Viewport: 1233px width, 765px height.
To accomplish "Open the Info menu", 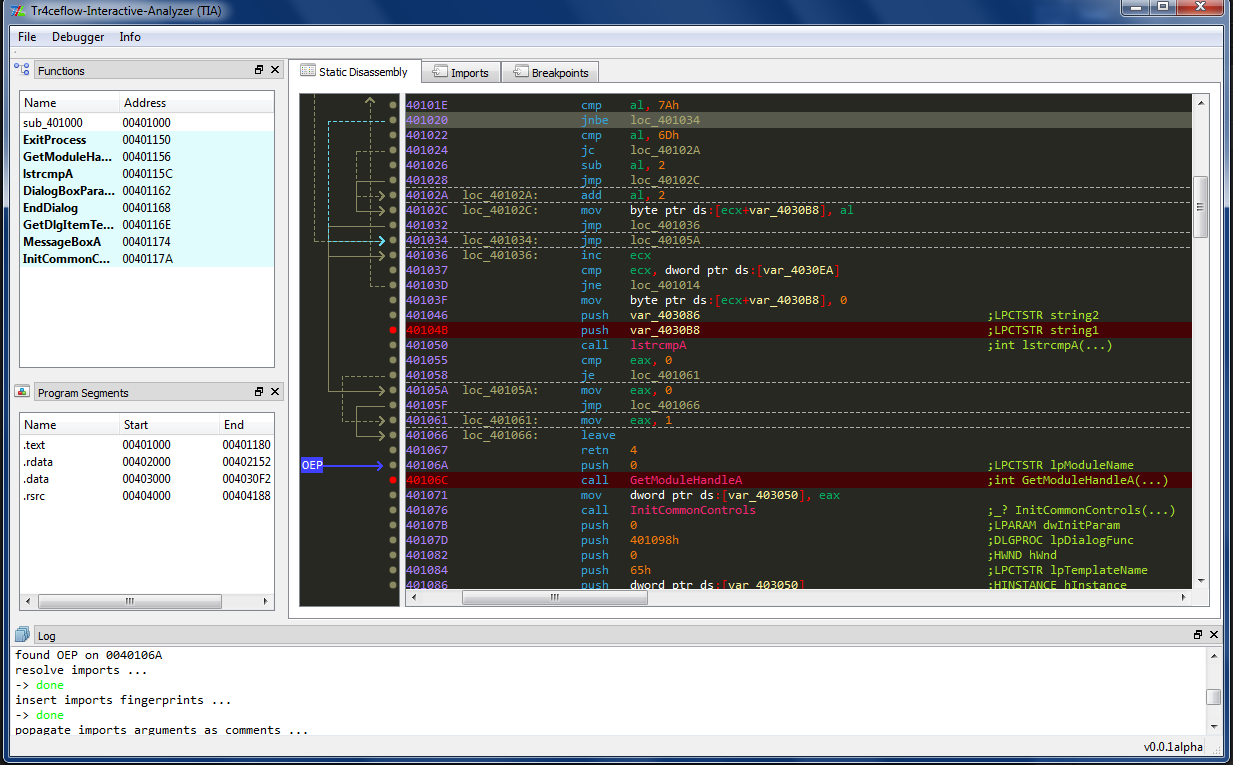I will click(130, 37).
